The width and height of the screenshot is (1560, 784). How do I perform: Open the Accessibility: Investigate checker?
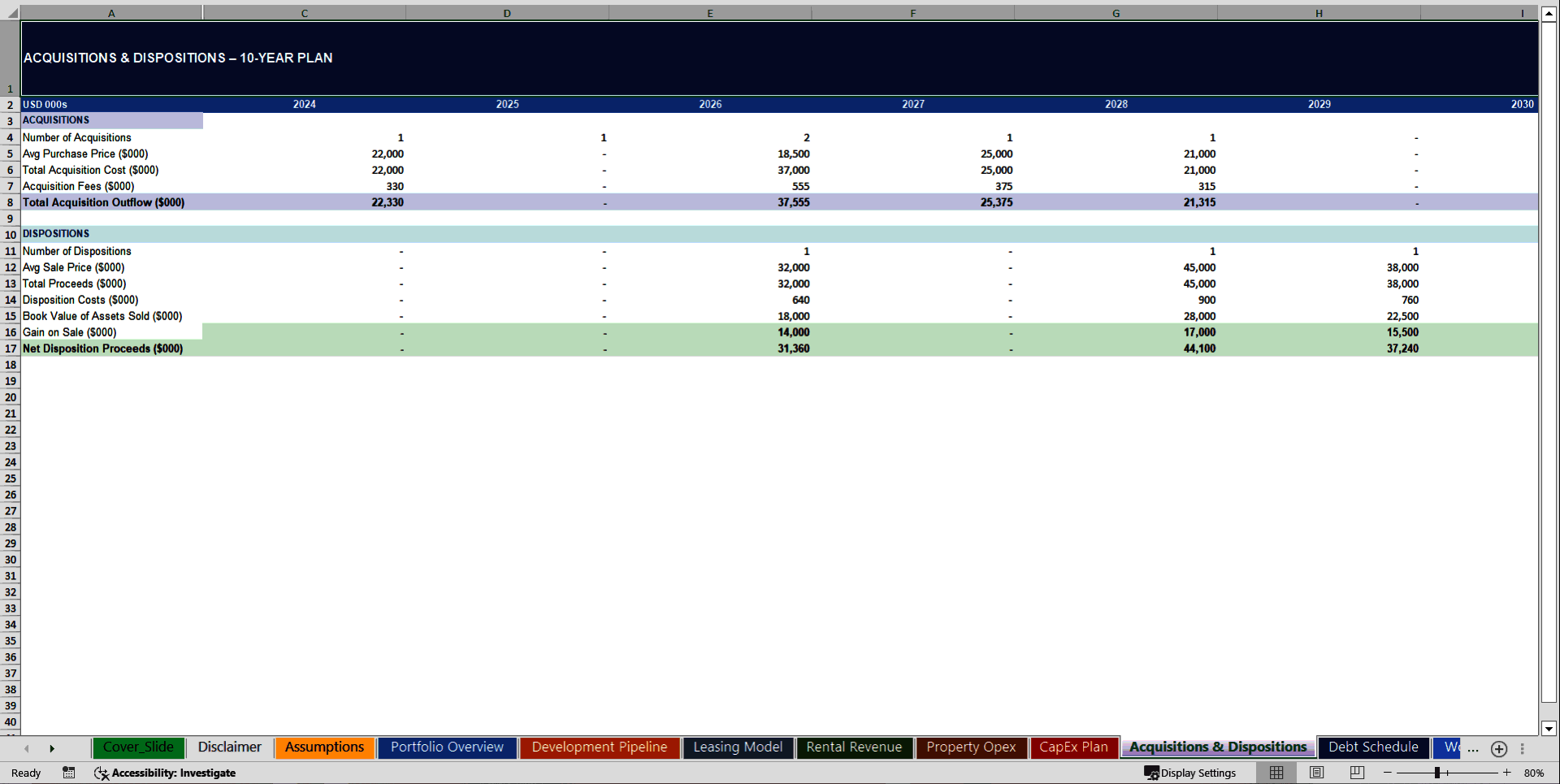tap(166, 773)
